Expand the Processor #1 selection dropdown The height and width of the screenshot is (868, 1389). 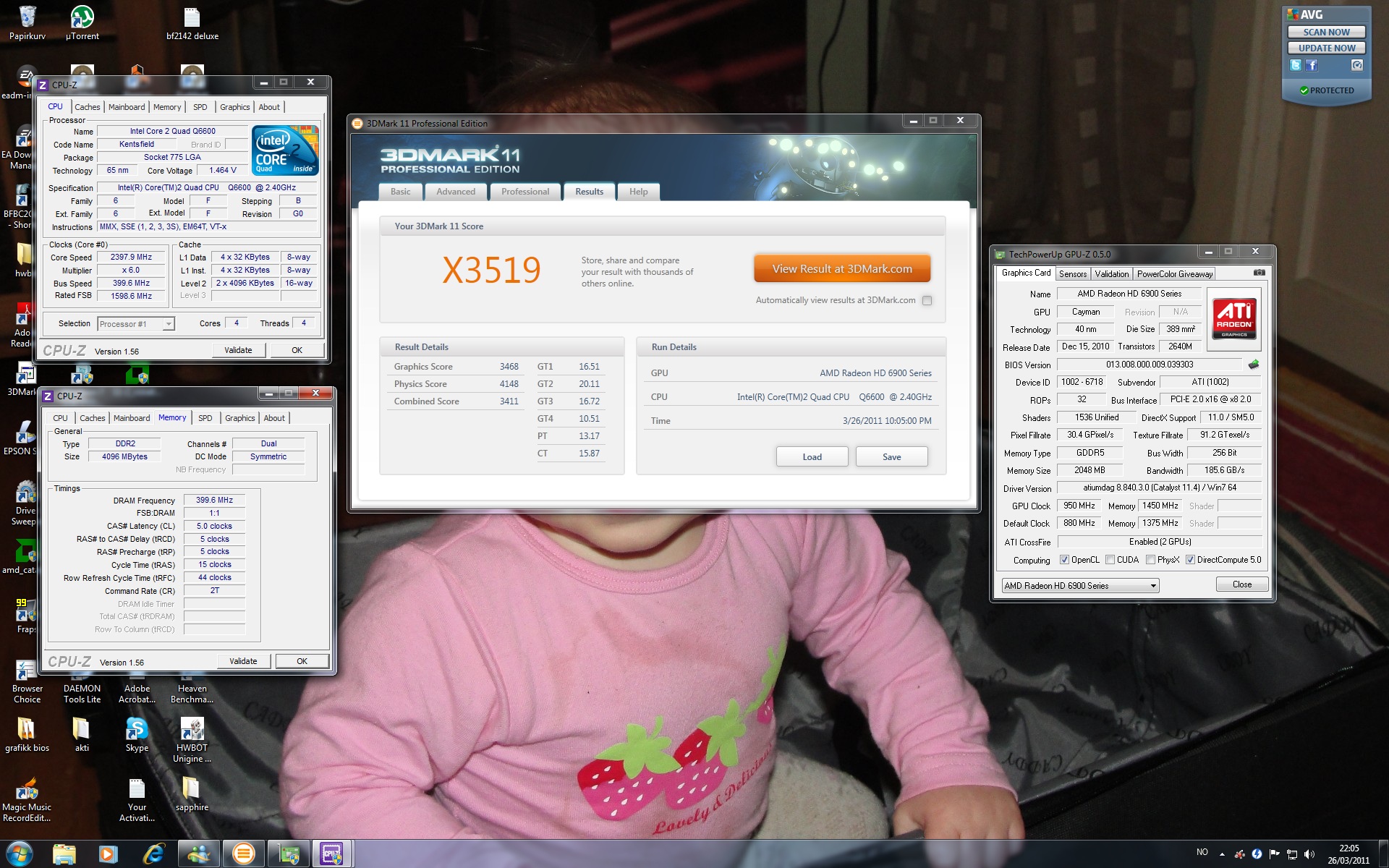[x=169, y=324]
